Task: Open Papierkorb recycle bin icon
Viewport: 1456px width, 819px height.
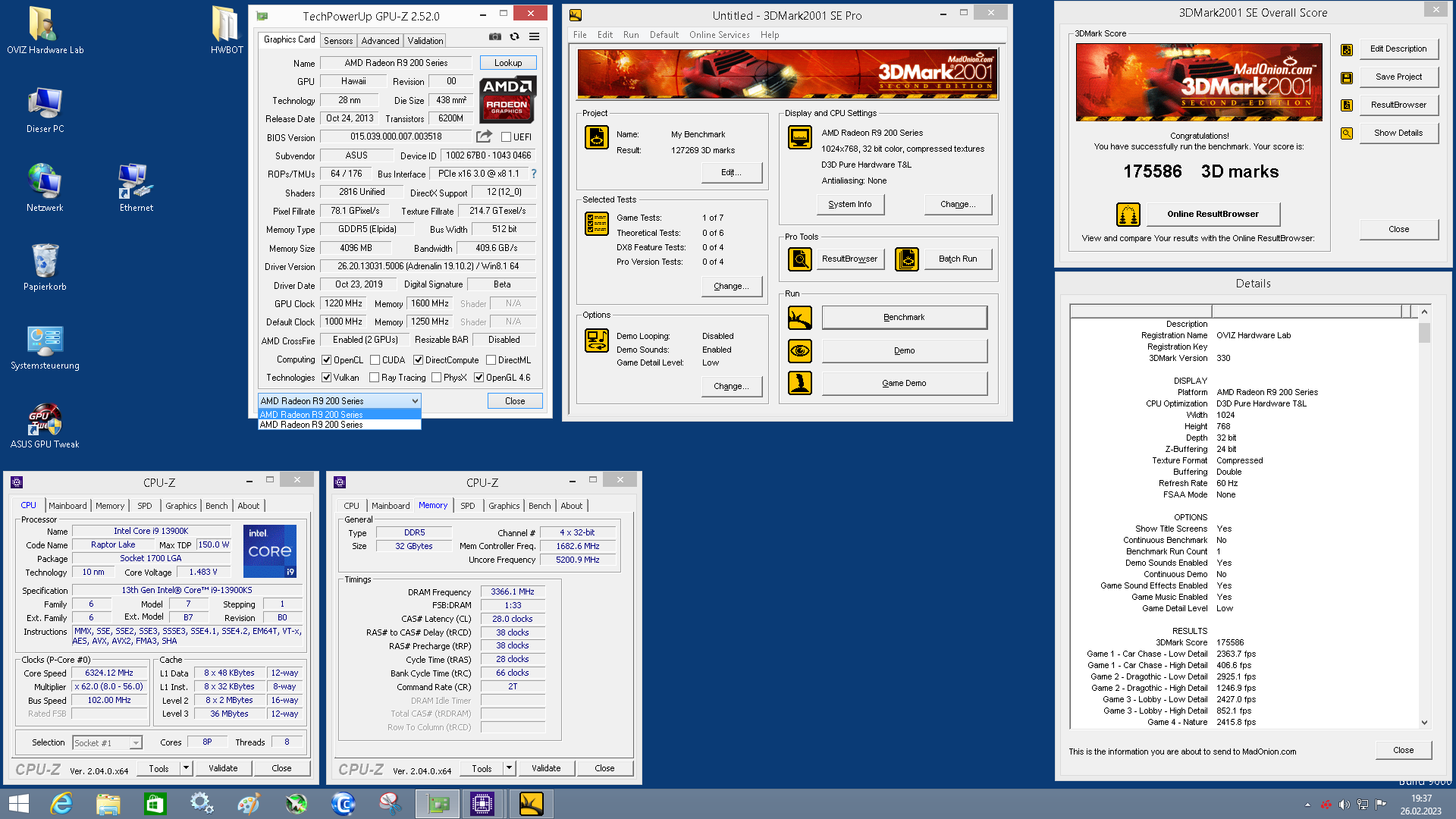Action: [x=45, y=267]
